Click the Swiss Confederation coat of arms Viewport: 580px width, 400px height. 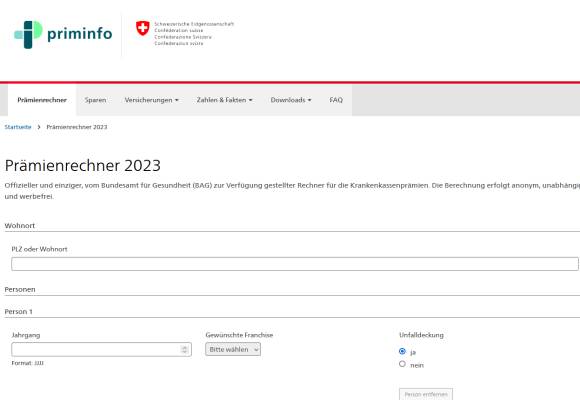coord(142,28)
